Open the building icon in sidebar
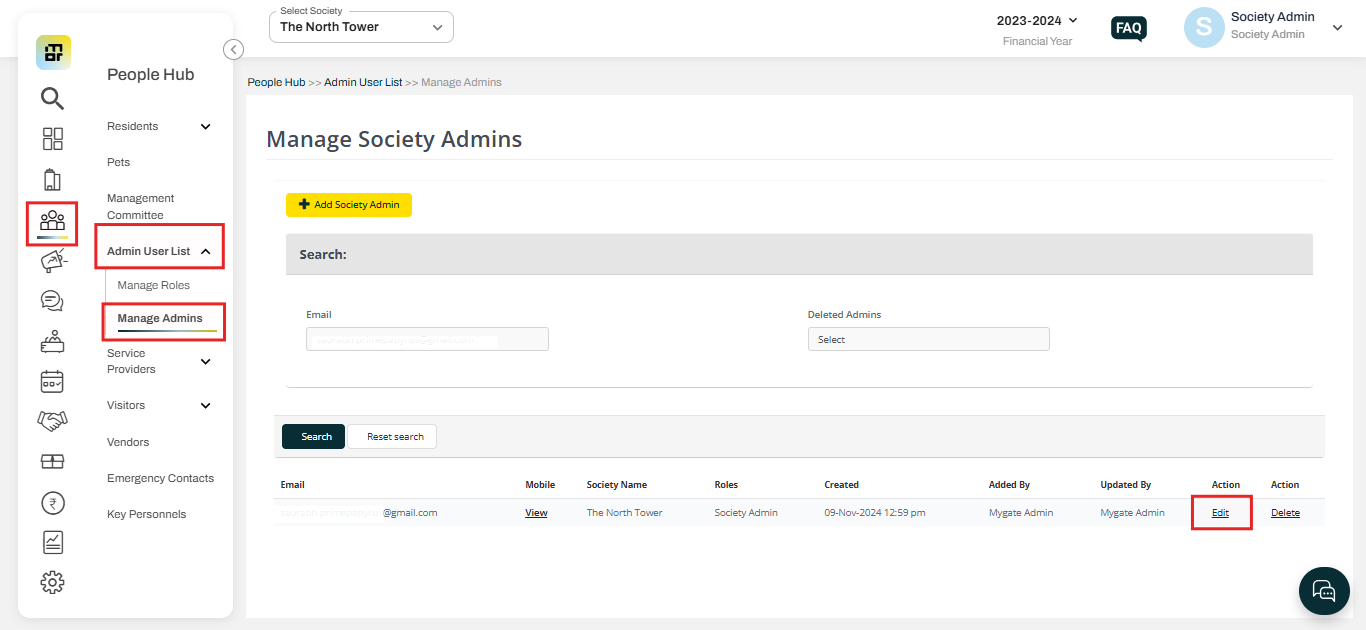This screenshot has height=630, width=1366. point(52,180)
